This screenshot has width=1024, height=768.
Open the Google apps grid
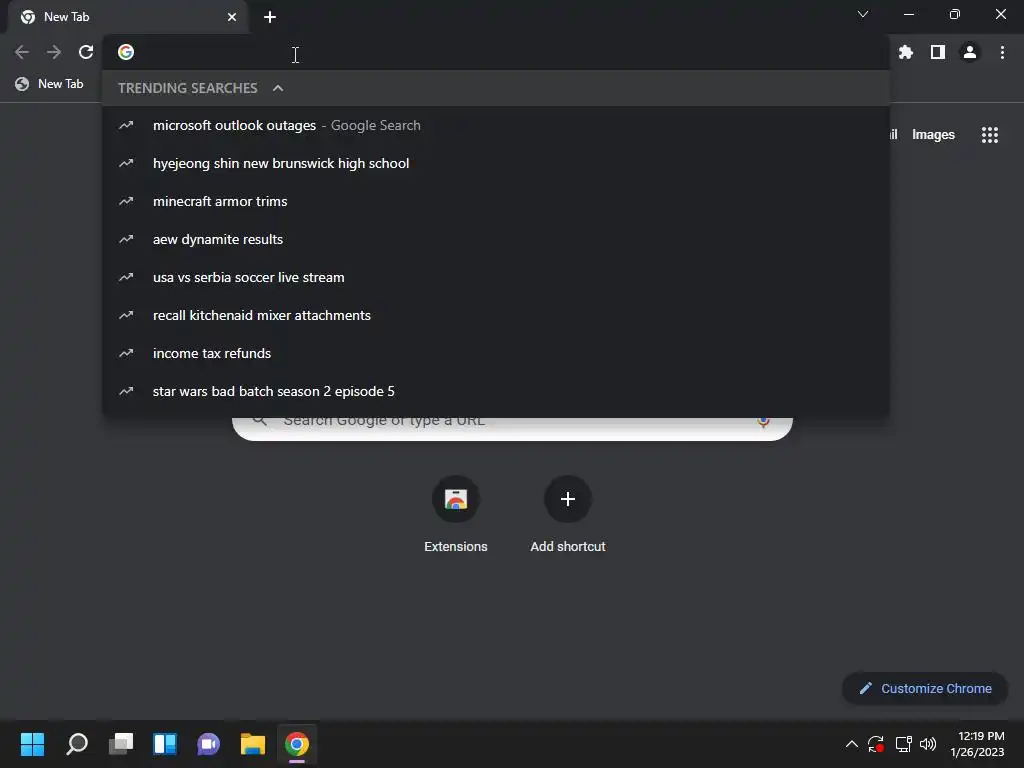pyautogui.click(x=989, y=135)
